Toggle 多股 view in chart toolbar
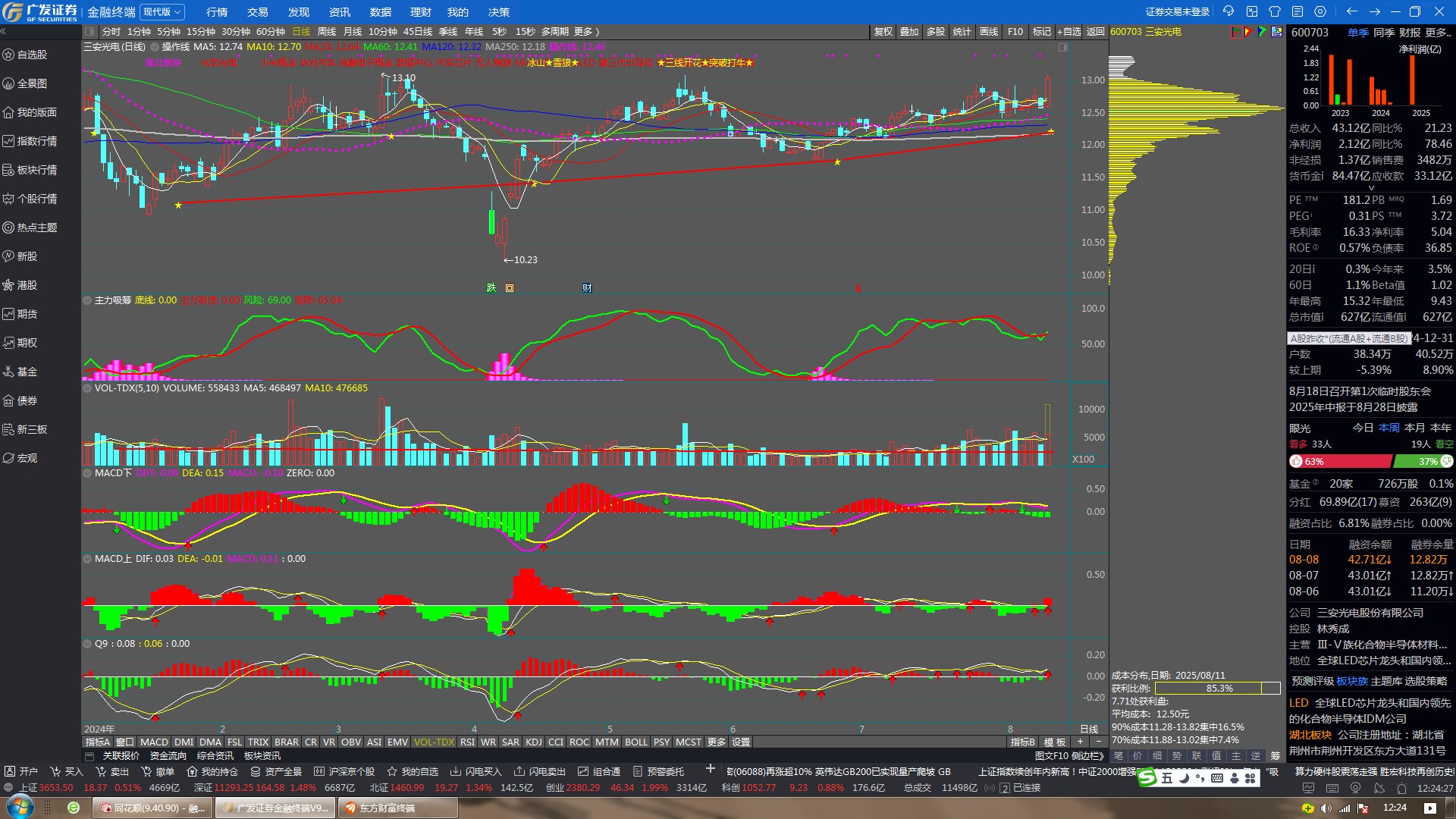 (936, 32)
